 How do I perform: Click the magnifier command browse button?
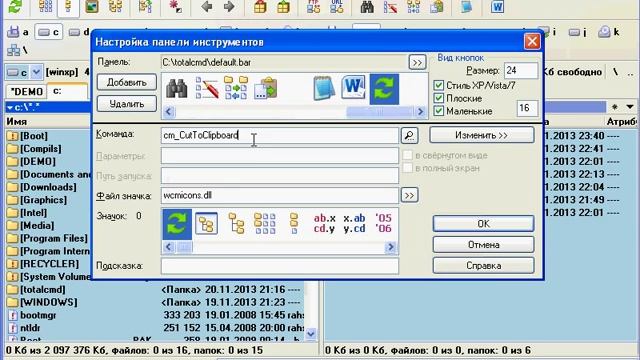(x=409, y=135)
